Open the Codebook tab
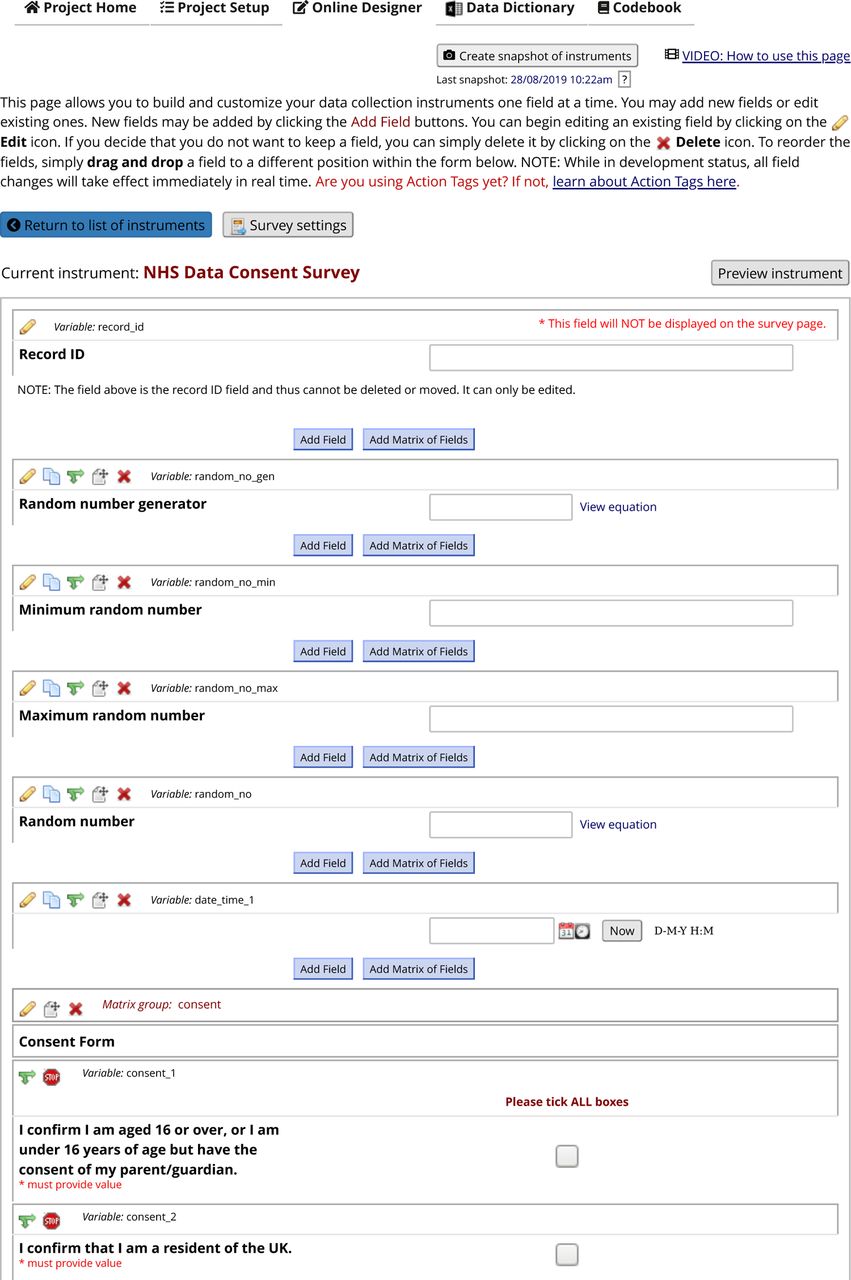The height and width of the screenshot is (1280, 851). click(x=640, y=9)
